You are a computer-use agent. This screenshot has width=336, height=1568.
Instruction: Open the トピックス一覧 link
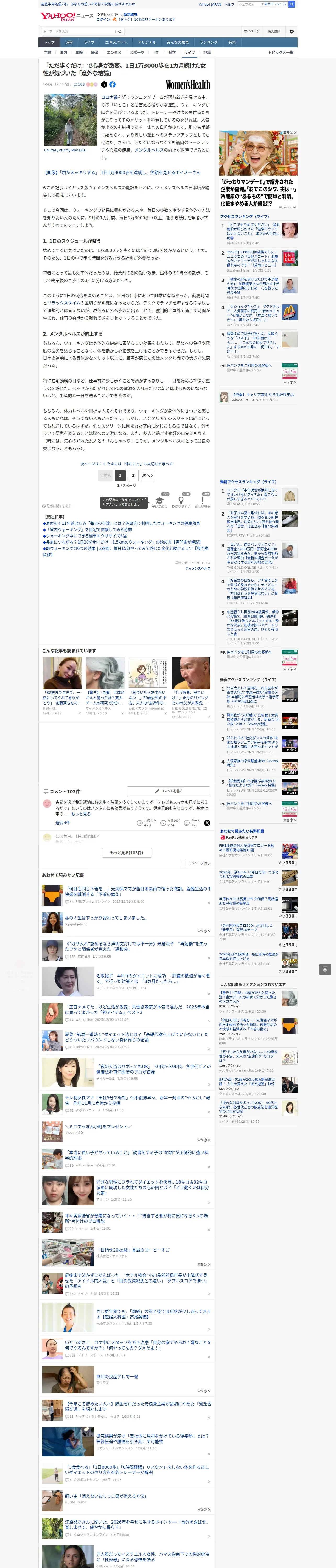tap(281, 52)
